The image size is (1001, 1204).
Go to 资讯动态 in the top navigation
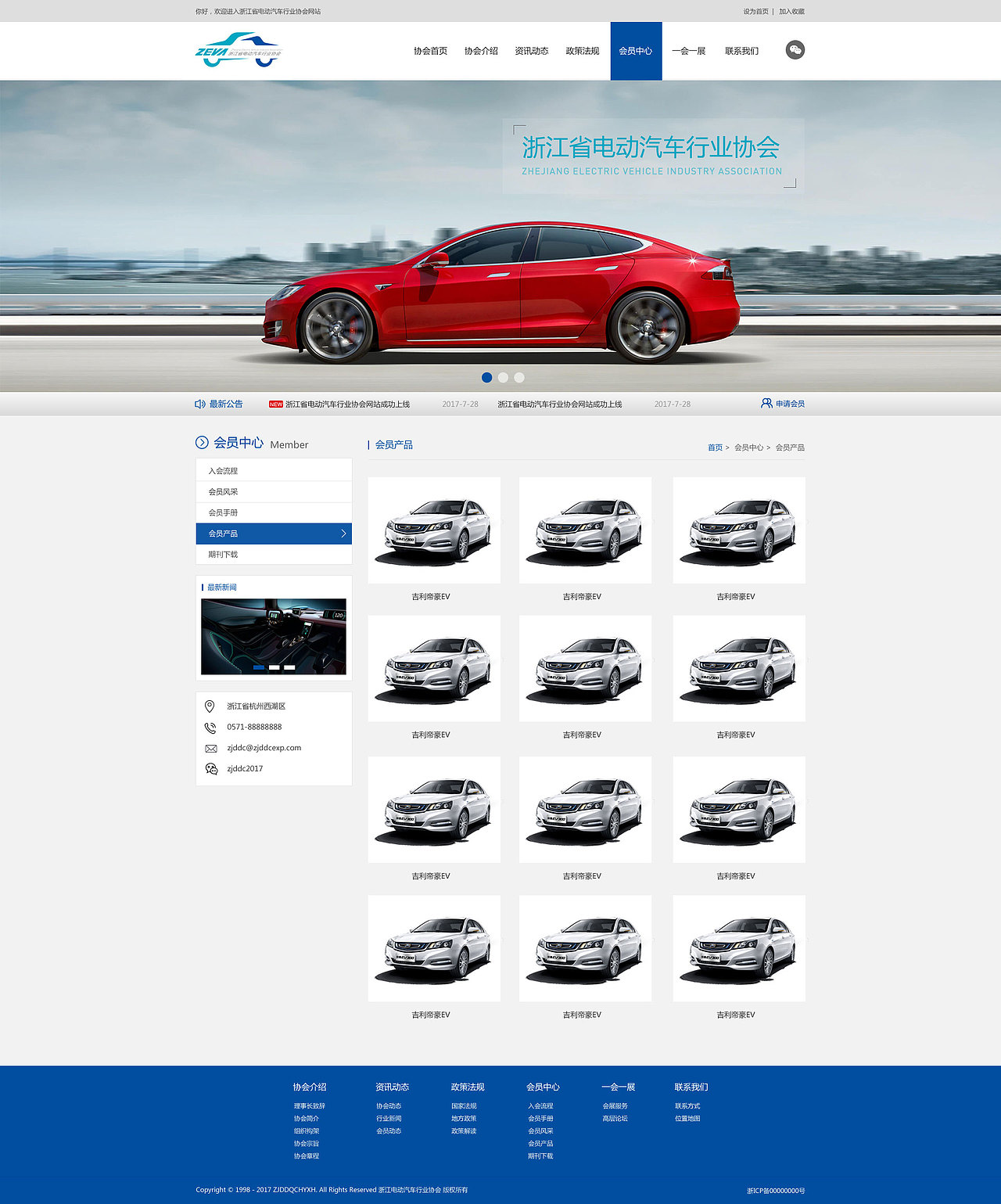(x=532, y=51)
